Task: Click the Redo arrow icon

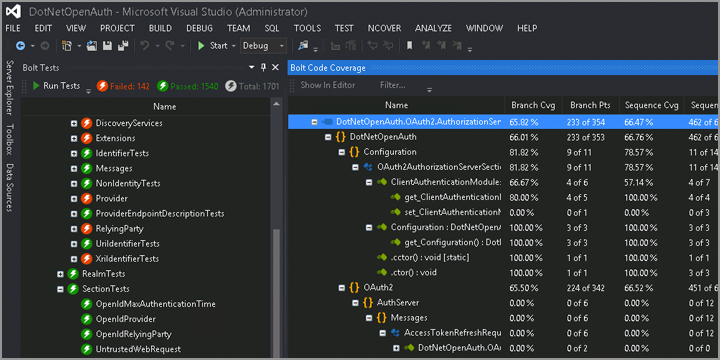Action: pos(169,46)
